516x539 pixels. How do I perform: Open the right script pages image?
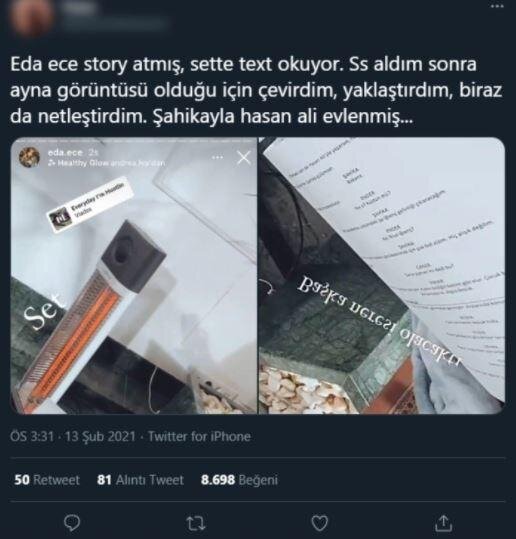coord(382,275)
